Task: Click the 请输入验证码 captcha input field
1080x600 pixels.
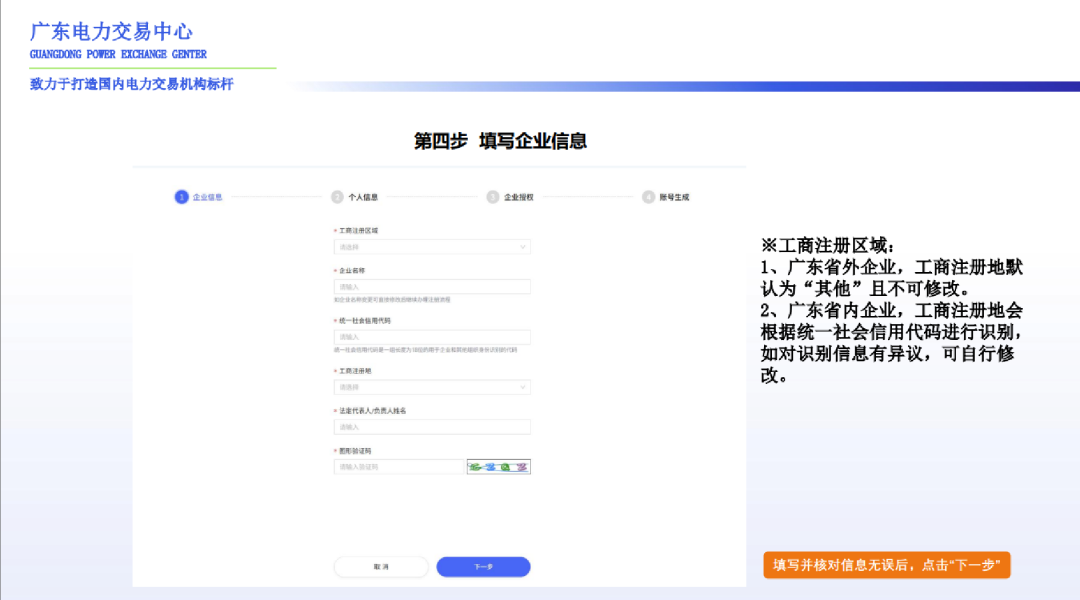Action: (398, 465)
